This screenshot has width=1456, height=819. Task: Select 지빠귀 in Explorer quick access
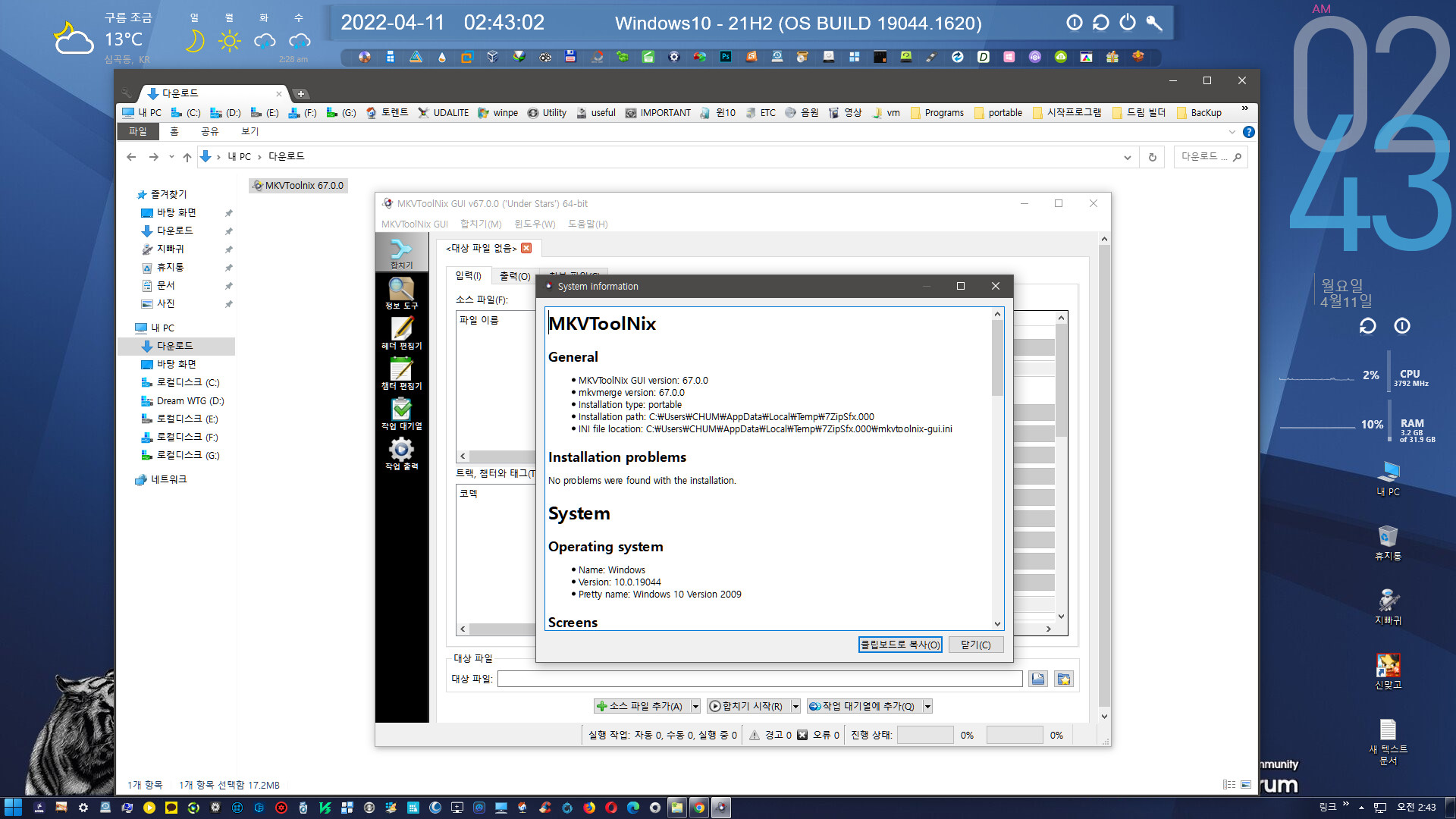(170, 249)
